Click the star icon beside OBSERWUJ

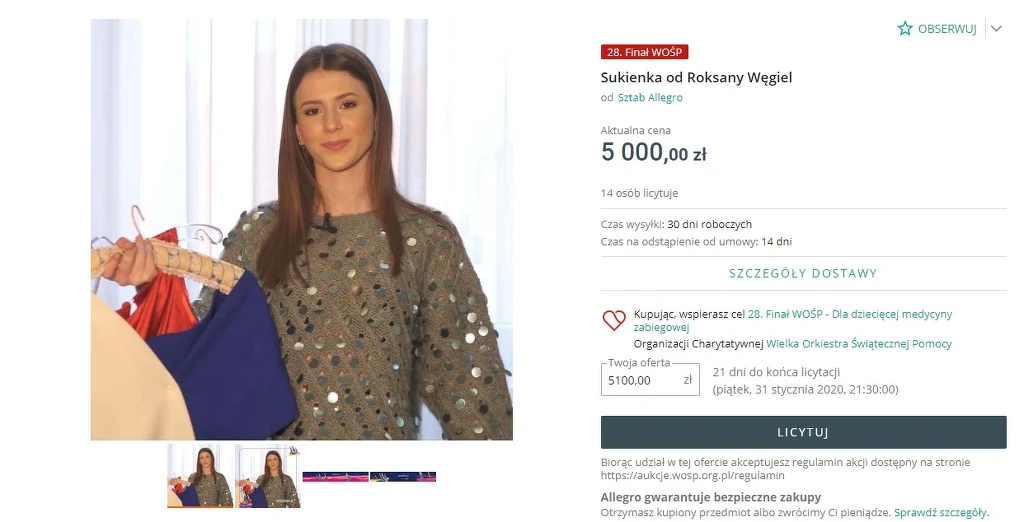(904, 28)
